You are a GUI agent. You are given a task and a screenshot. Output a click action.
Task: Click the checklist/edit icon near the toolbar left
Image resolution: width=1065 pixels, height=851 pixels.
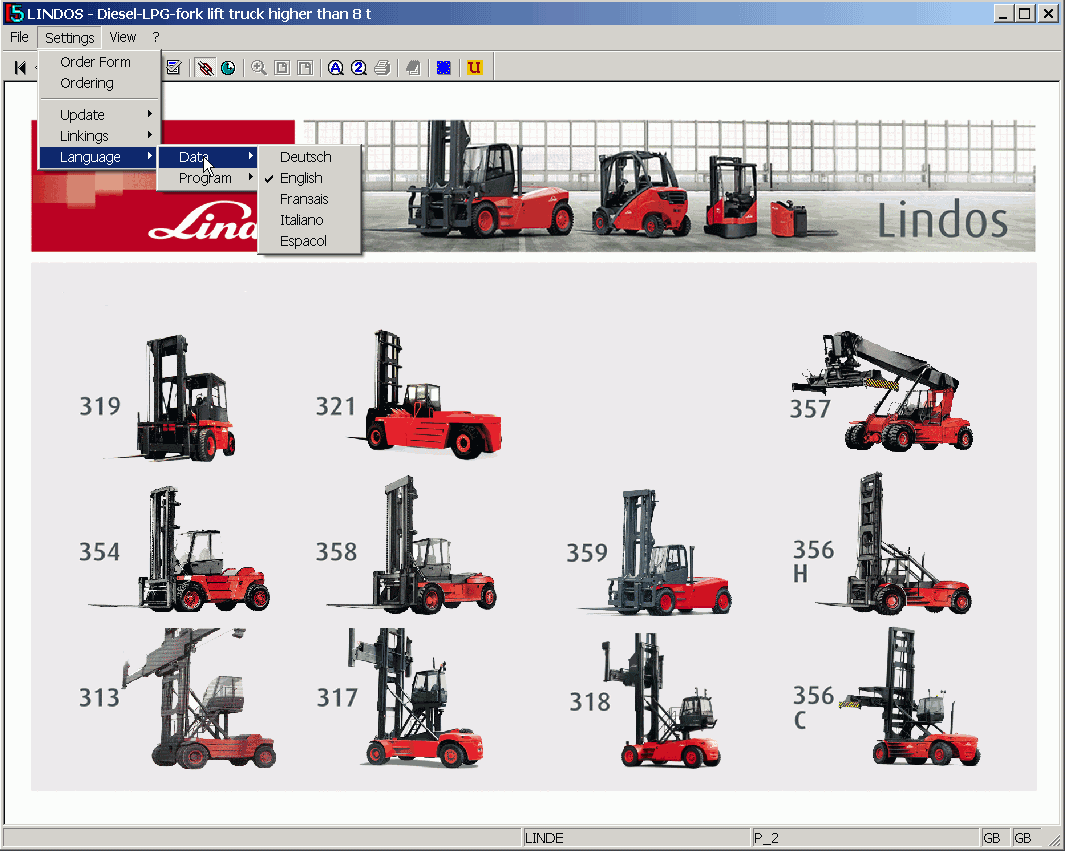pyautogui.click(x=174, y=68)
